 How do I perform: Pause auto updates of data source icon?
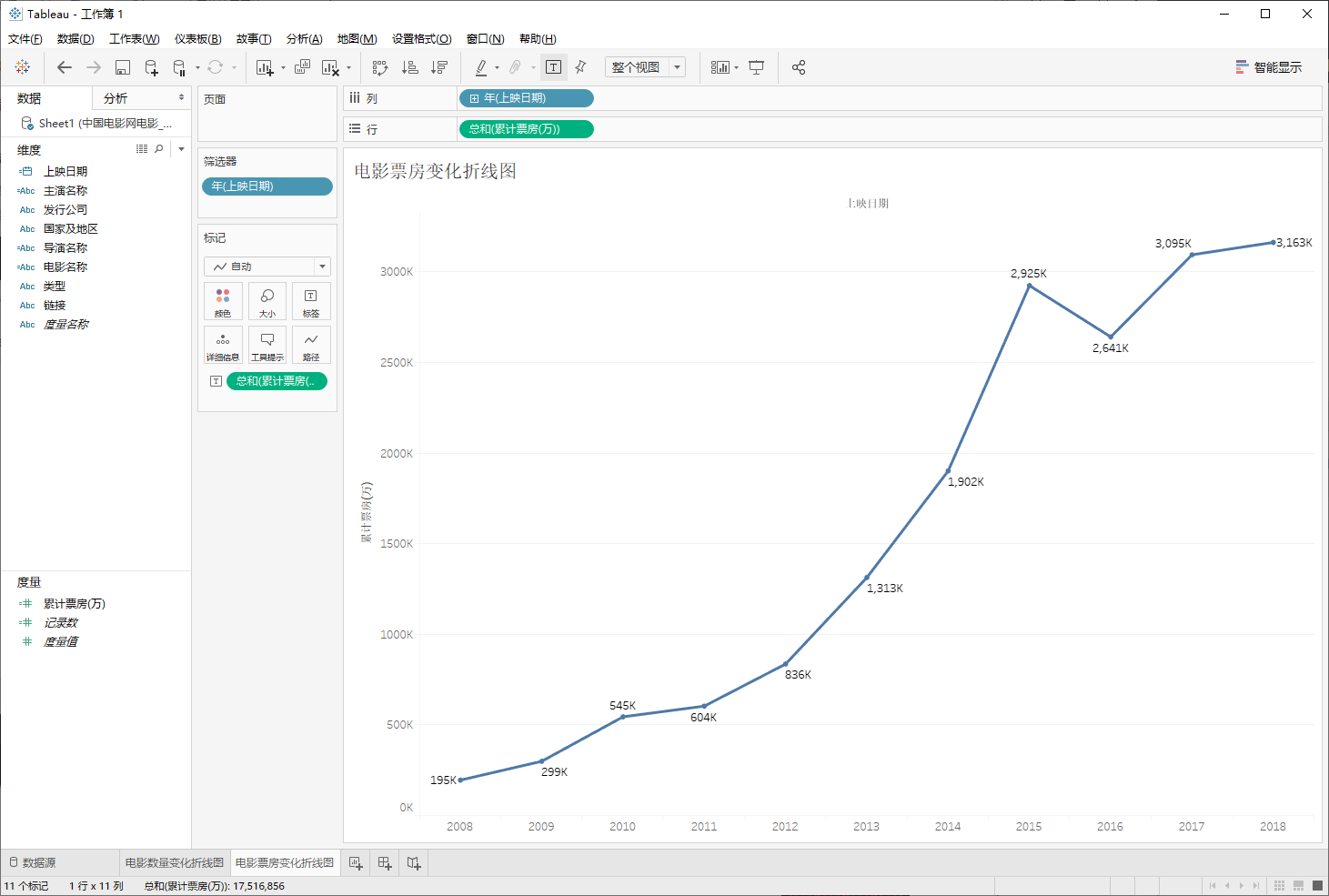179,67
